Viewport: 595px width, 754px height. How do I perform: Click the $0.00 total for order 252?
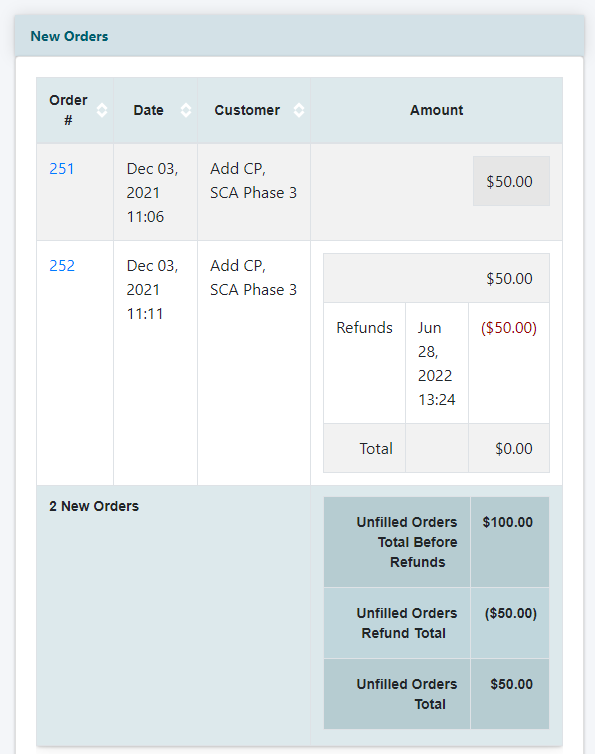[x=513, y=449]
